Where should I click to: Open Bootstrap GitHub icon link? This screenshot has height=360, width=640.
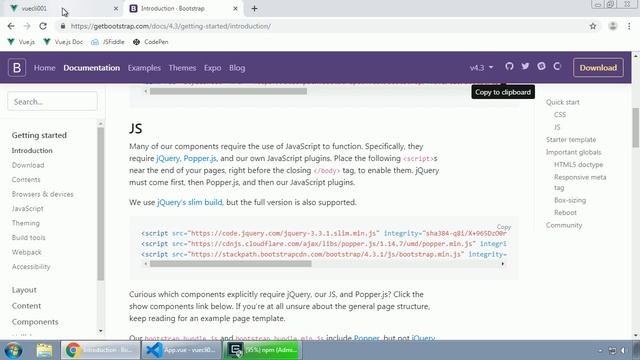coord(509,66)
